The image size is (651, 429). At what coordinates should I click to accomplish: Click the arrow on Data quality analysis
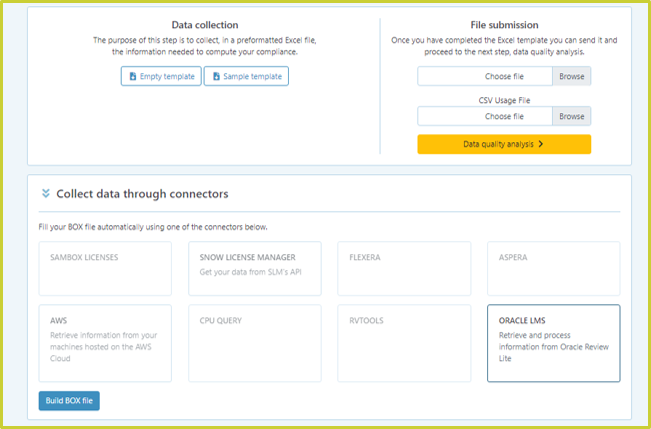point(541,144)
